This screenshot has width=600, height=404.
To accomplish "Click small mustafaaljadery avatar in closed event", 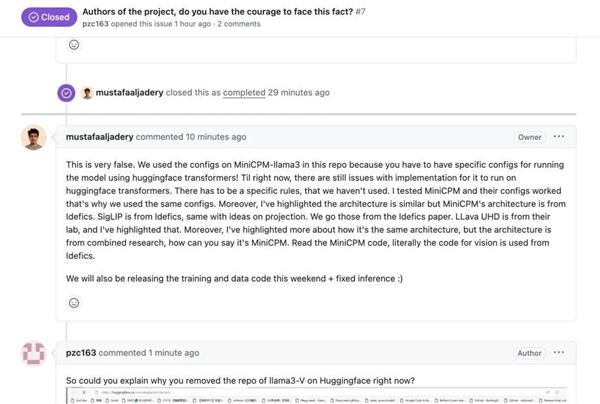I will 87,93.
